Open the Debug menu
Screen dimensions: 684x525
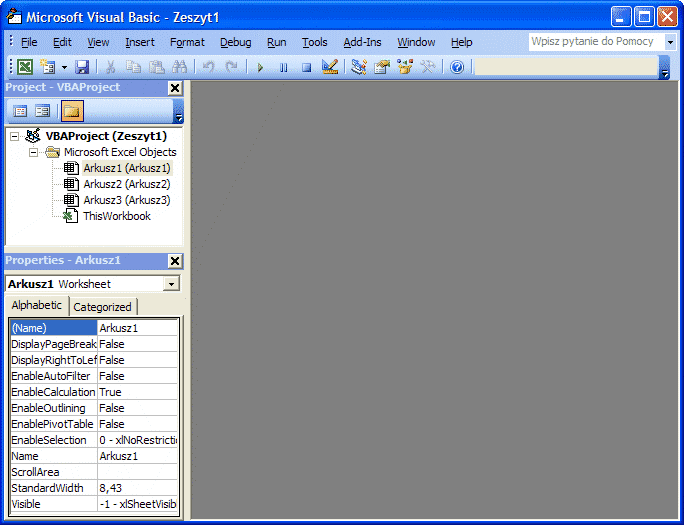pyautogui.click(x=236, y=42)
